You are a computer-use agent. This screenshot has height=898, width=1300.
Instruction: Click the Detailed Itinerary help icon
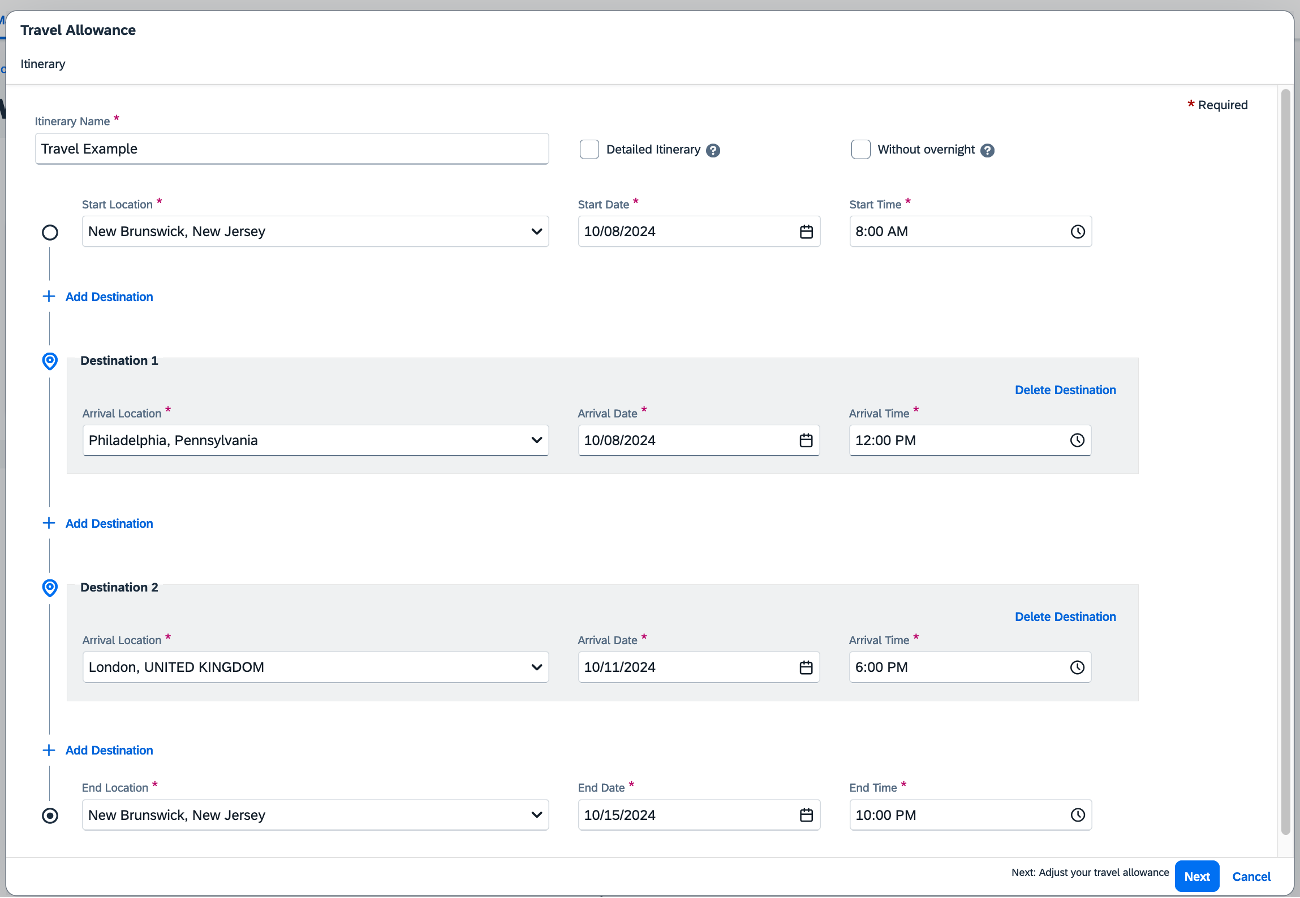[713, 150]
